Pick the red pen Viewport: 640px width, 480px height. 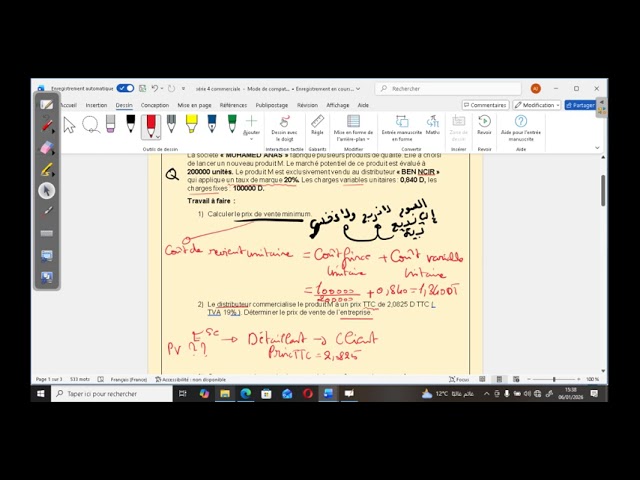tap(151, 124)
